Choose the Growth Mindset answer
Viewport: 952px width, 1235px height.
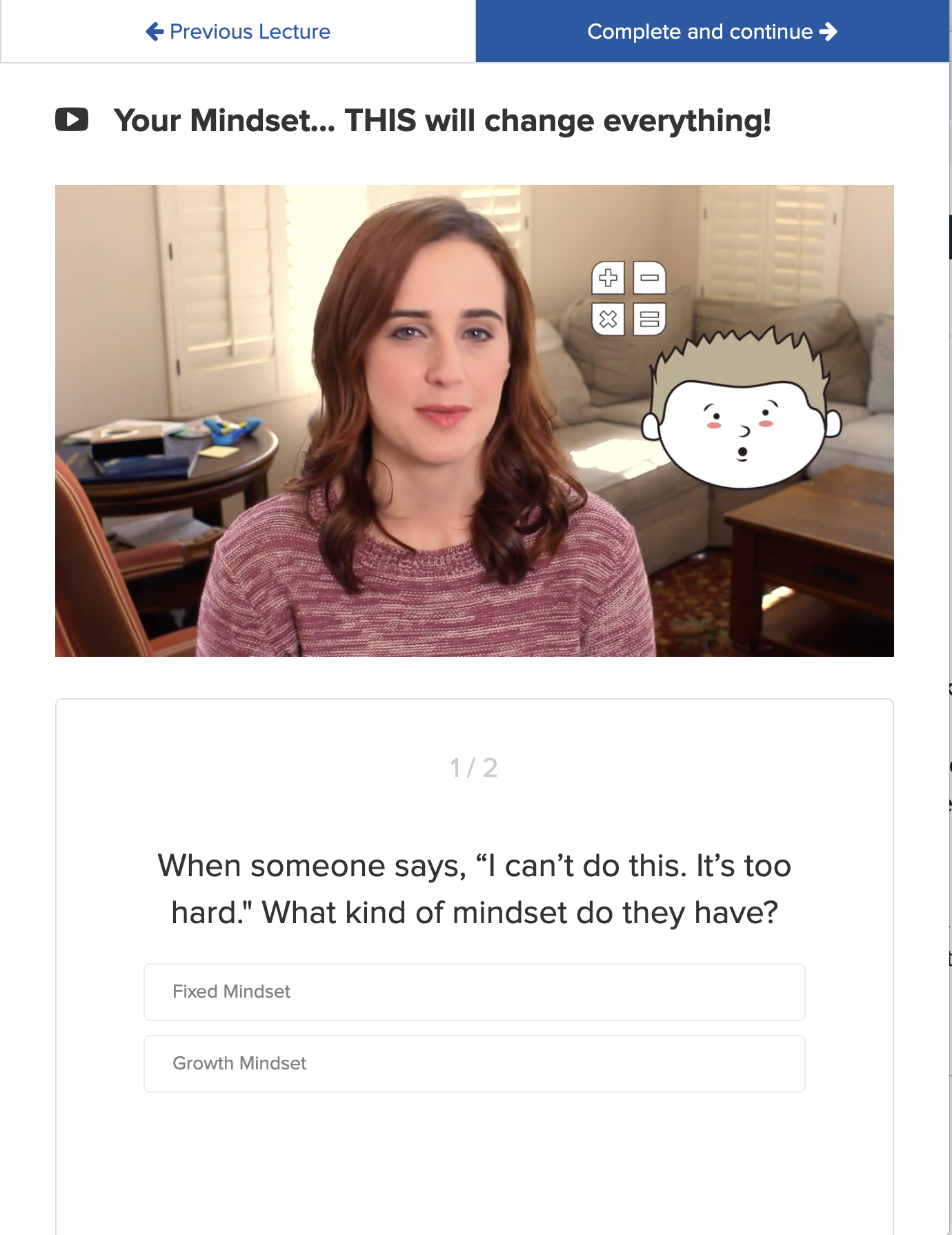475,1064
